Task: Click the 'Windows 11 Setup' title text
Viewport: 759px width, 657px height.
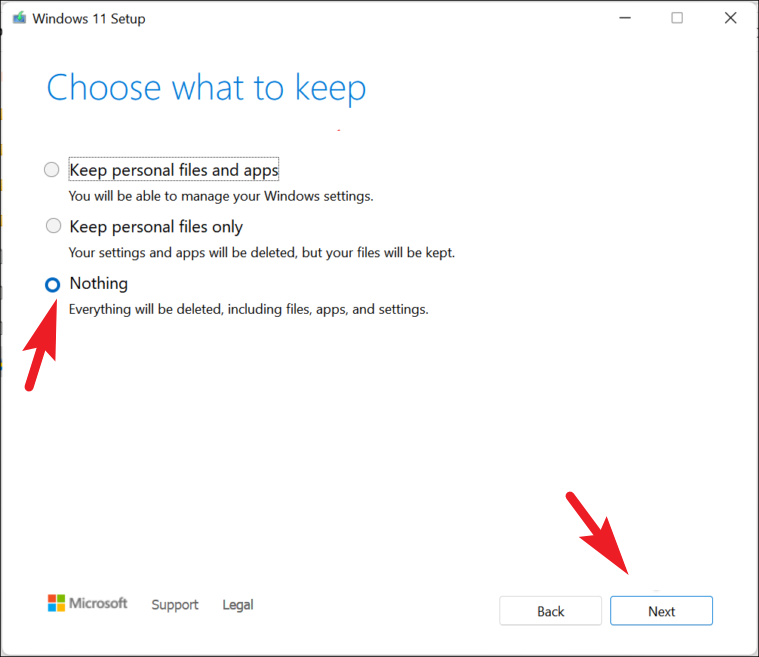Action: tap(89, 18)
